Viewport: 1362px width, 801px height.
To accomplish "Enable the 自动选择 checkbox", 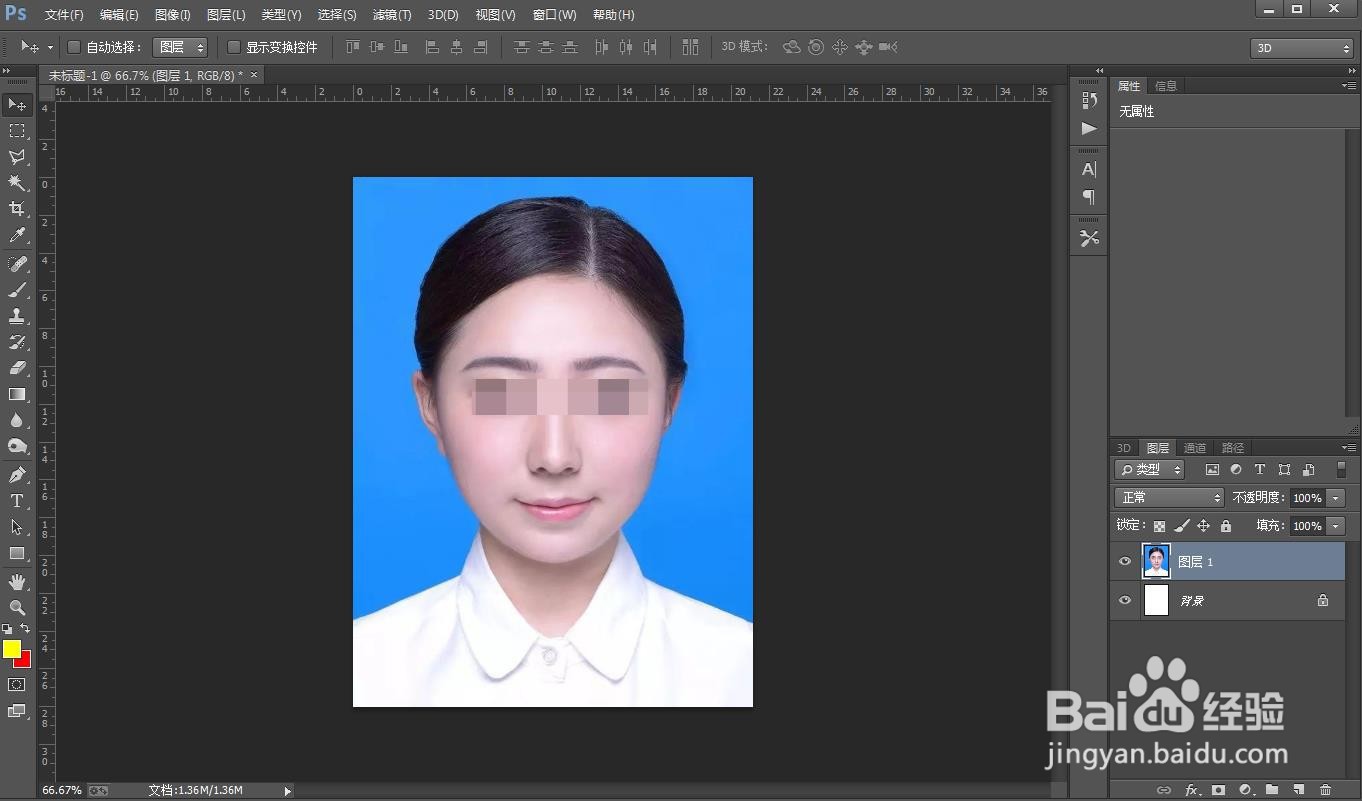I will (74, 47).
